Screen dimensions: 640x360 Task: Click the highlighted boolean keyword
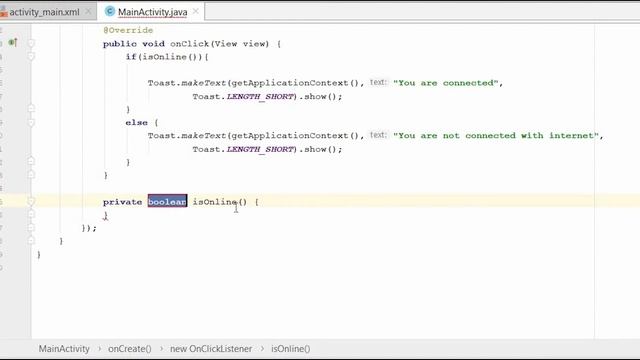pyautogui.click(x=167, y=202)
